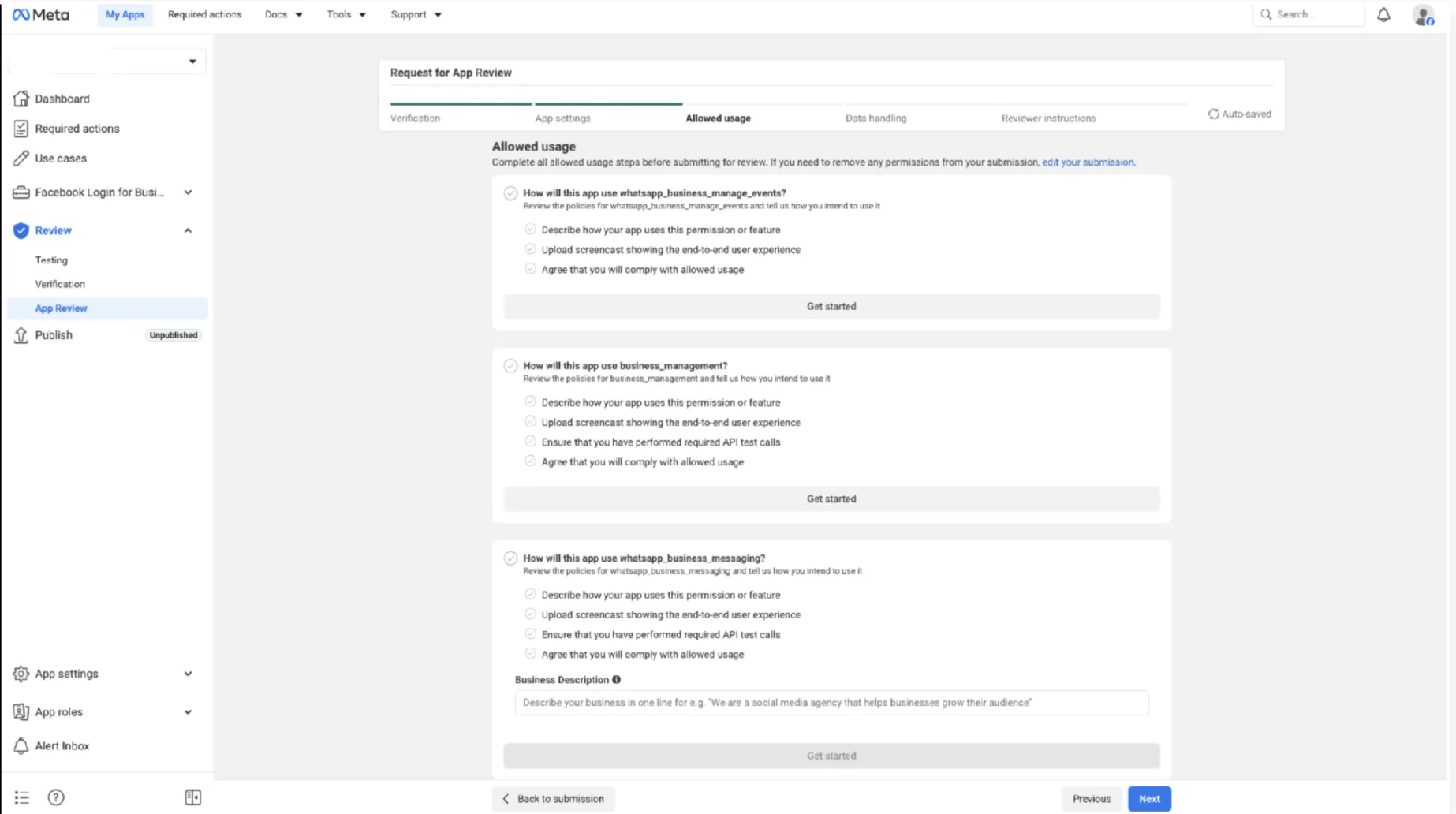Click the Required actions checklist icon in sidebar
Viewport: 1456px width, 814px height.
[21, 128]
